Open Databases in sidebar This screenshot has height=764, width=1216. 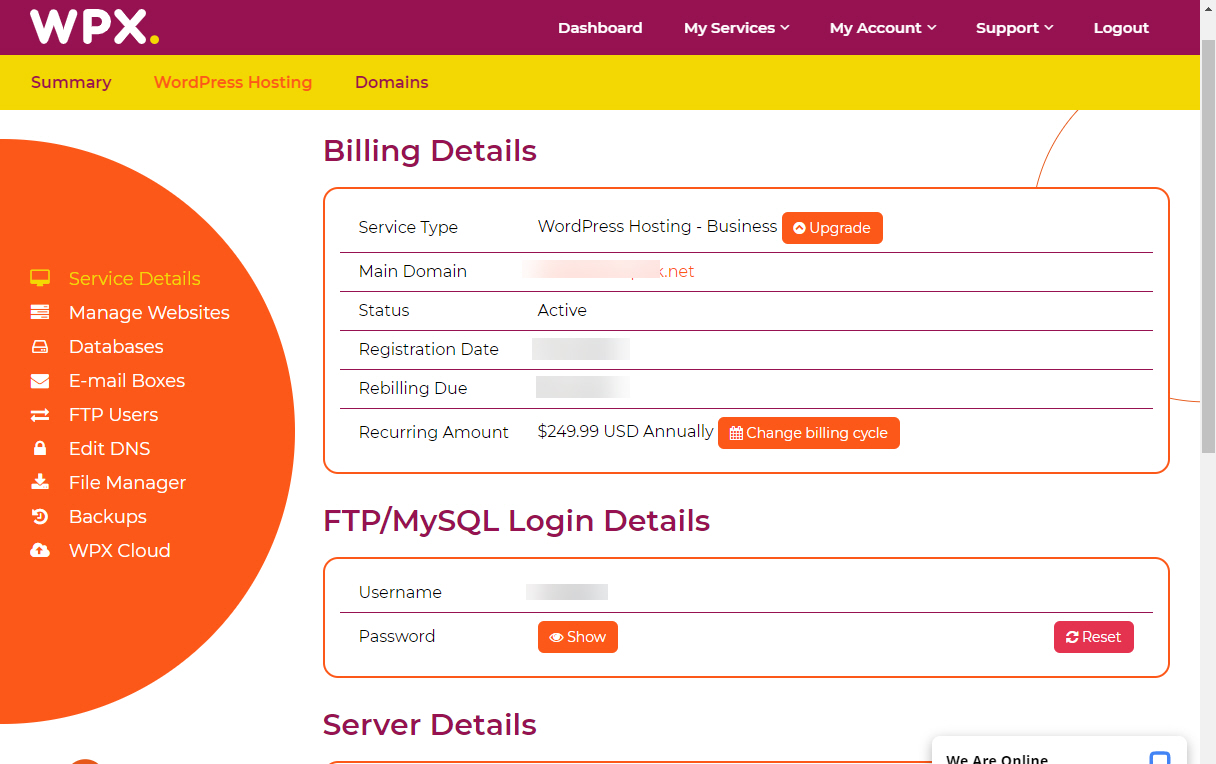pyautogui.click(x=116, y=347)
